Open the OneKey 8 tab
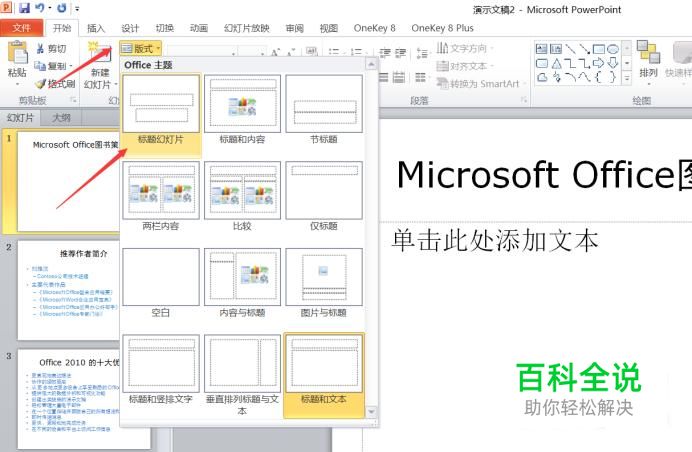Image resolution: width=692 pixels, height=452 pixels. (x=374, y=28)
